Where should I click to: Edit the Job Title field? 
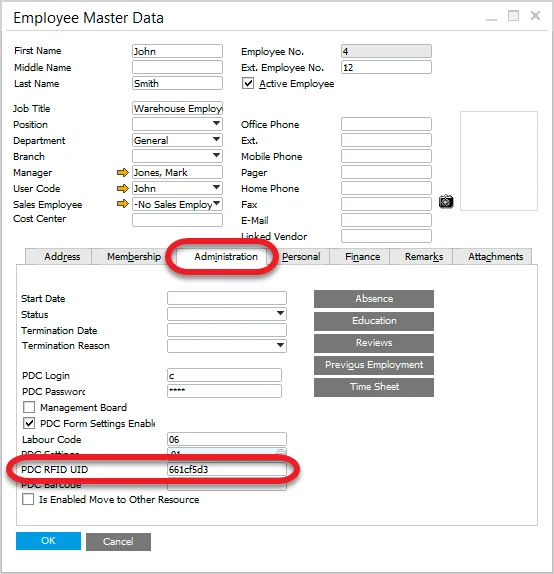point(177,108)
